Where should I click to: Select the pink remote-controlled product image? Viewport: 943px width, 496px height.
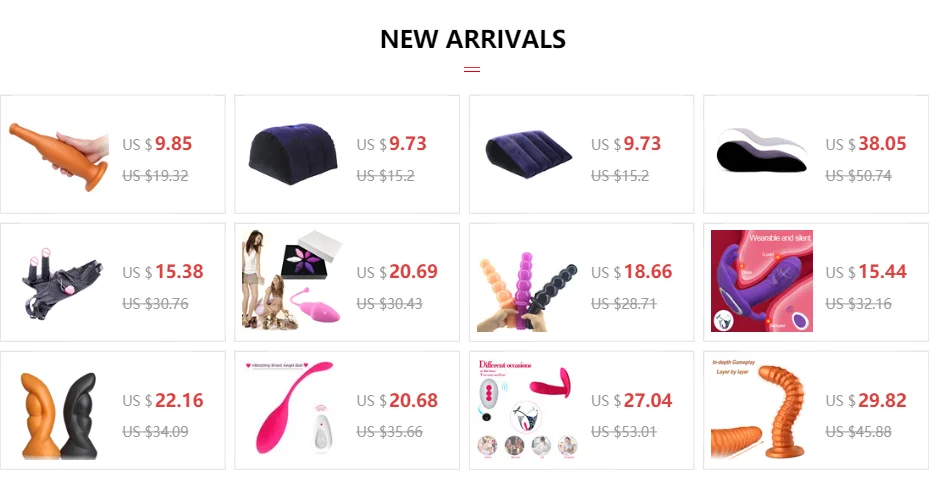point(293,410)
